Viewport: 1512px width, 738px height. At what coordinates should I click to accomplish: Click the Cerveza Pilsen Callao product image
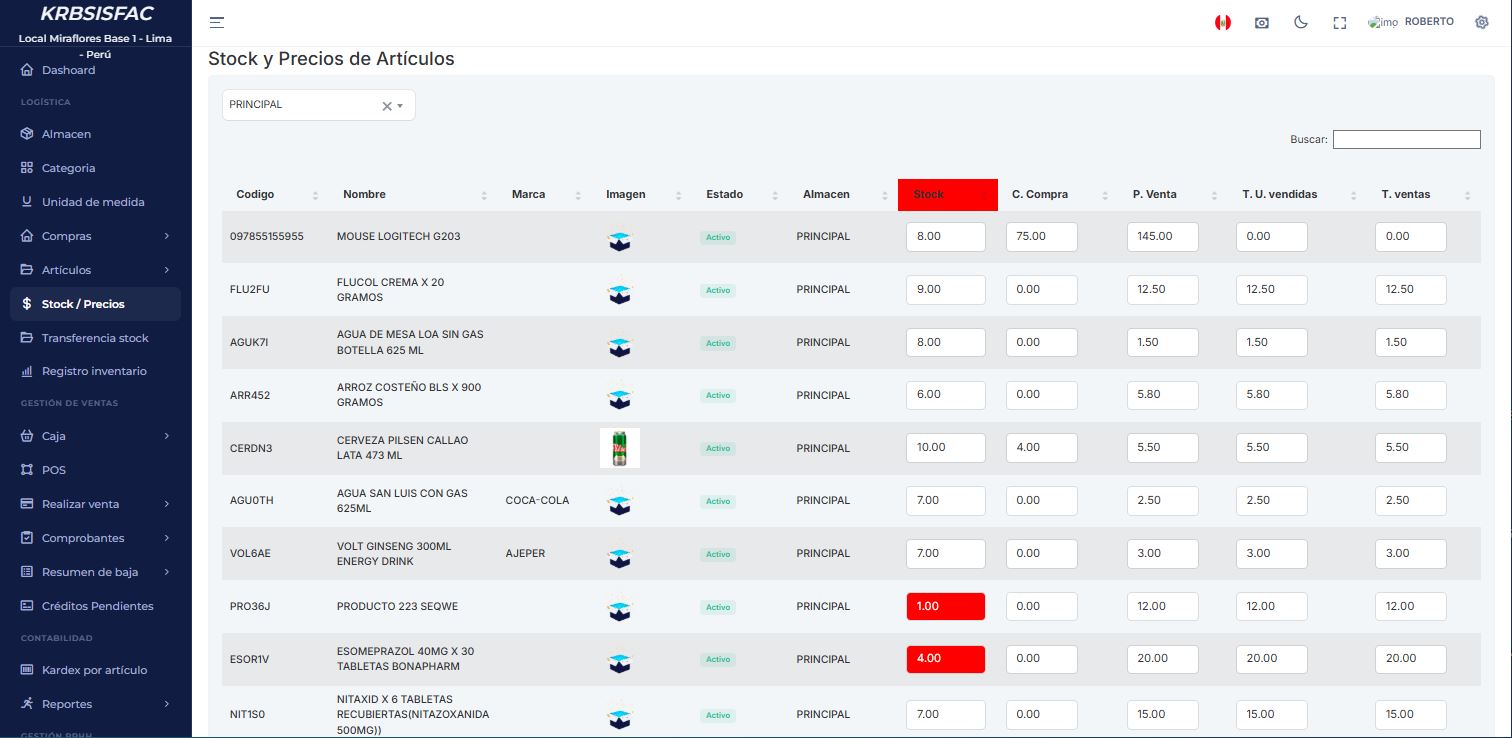click(619, 448)
